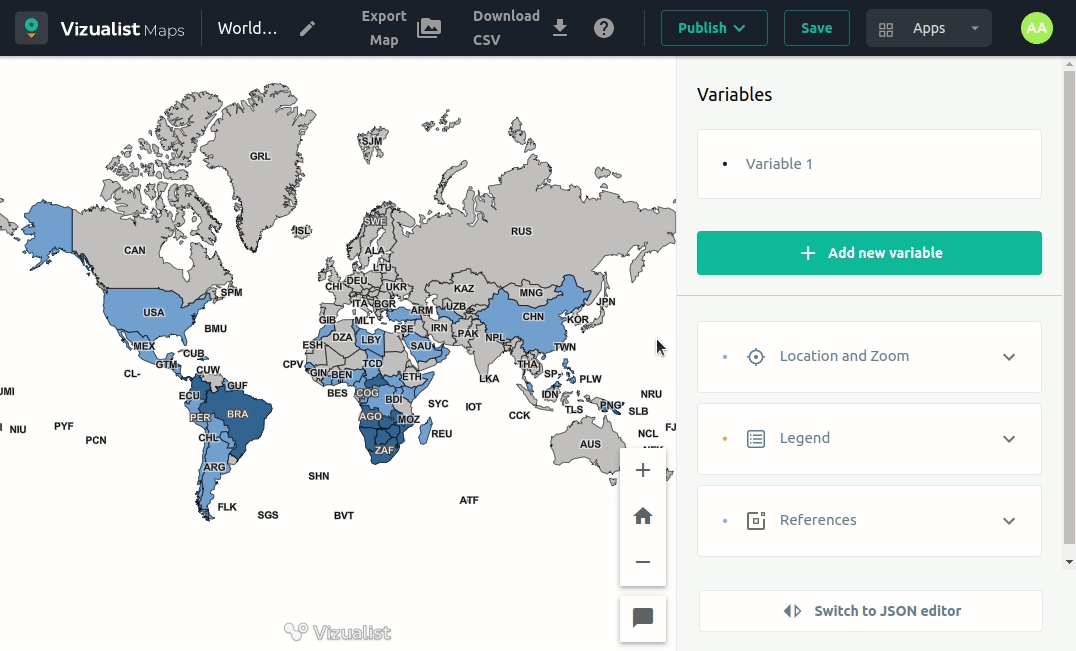The height and width of the screenshot is (651, 1076).
Task: Click the Download CSV arrow icon
Action: tap(560, 28)
